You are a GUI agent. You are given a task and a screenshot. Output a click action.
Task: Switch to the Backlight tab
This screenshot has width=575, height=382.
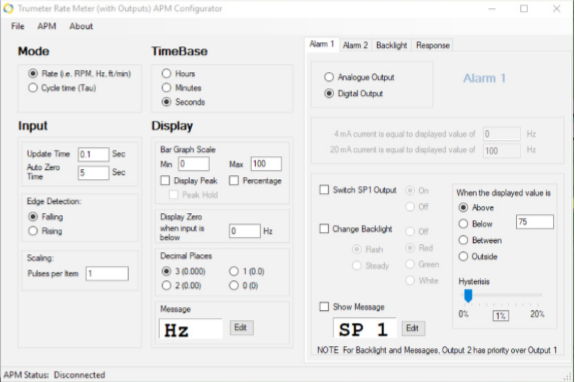[391, 45]
